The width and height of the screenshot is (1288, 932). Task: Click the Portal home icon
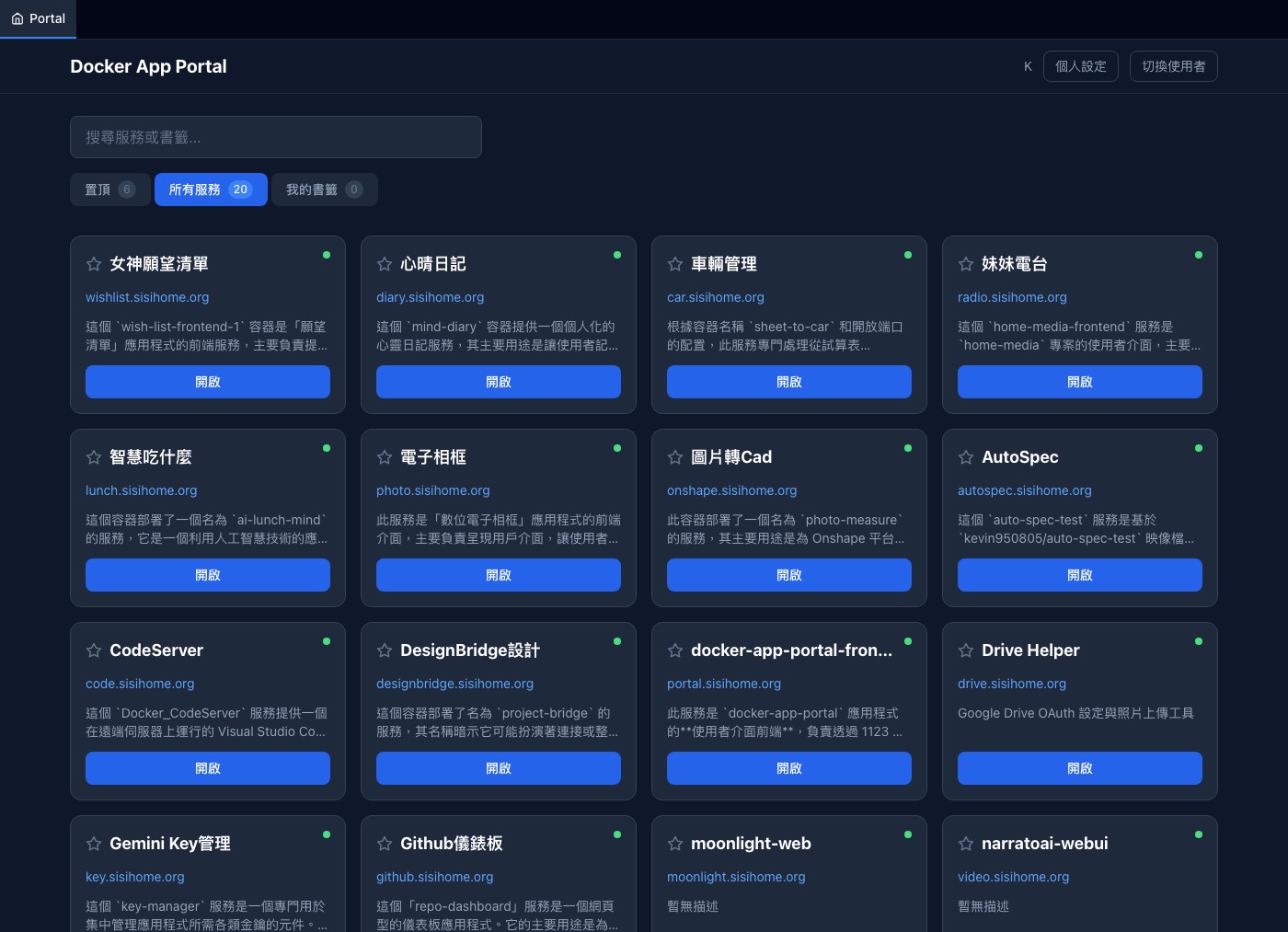(17, 18)
